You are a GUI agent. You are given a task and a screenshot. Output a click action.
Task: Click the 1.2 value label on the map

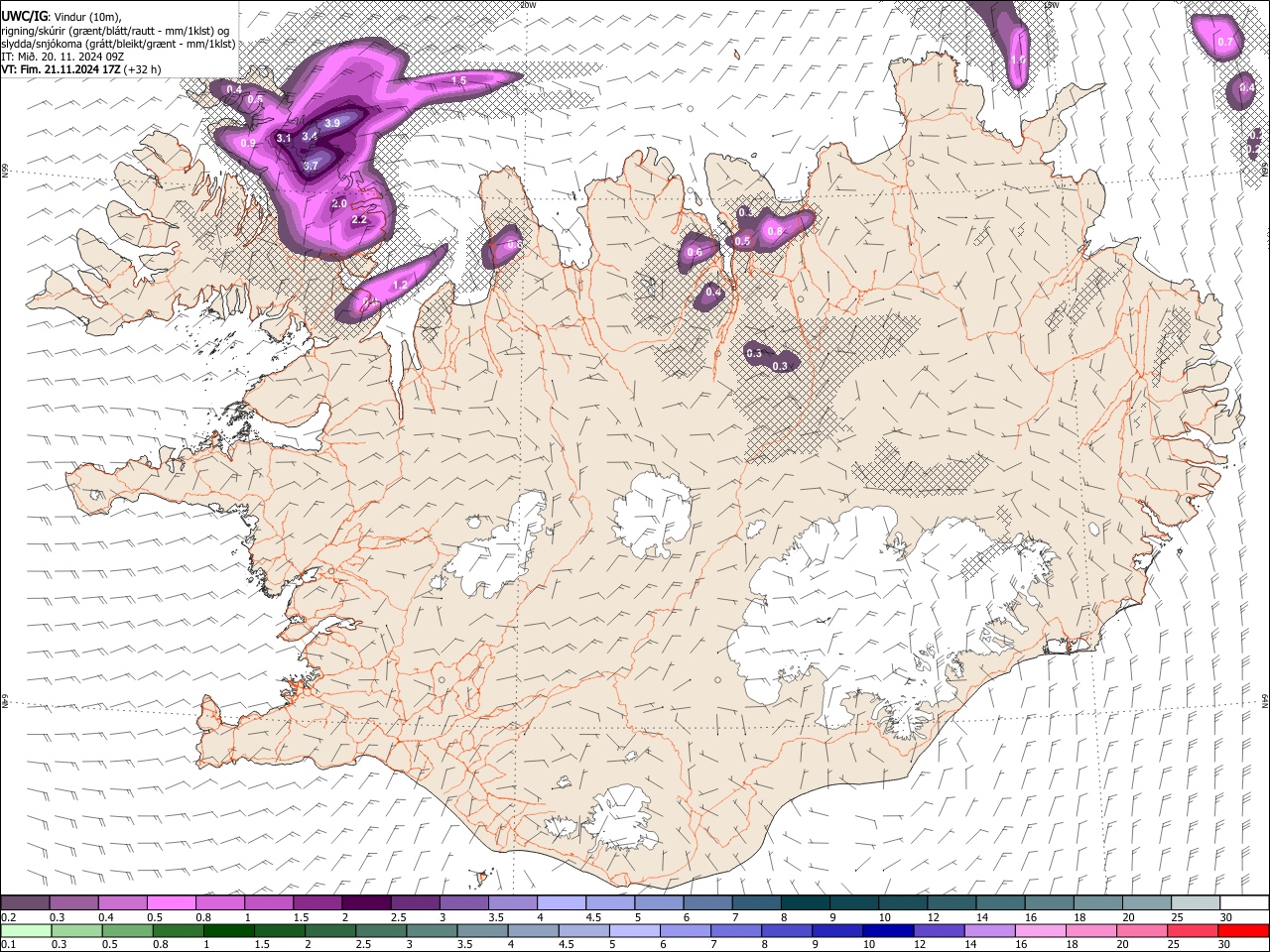401,285
